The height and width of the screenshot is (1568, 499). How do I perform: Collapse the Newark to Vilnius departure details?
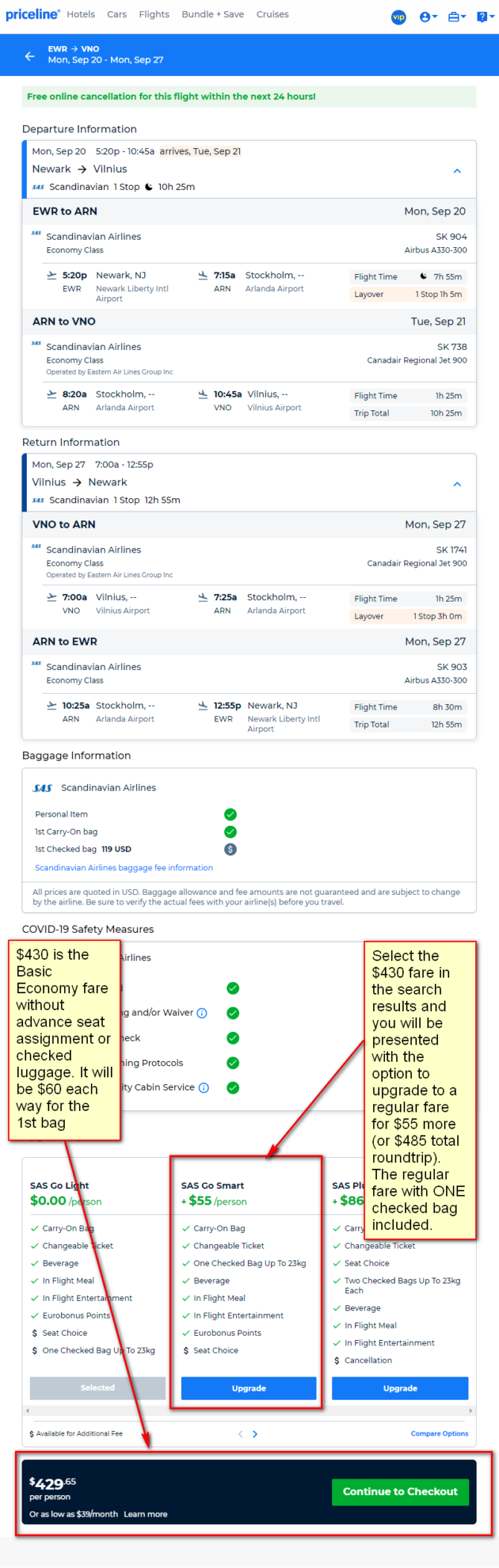pos(457,170)
